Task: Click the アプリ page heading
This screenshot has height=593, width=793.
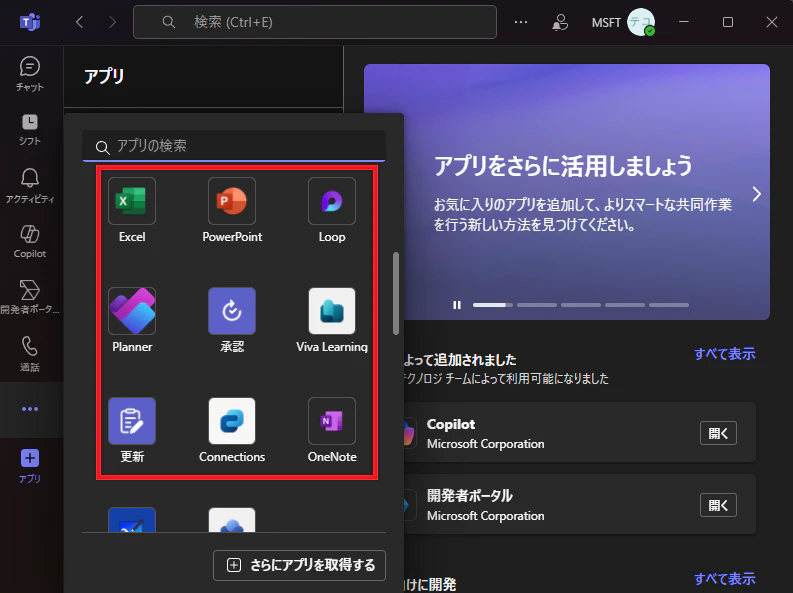Action: [x=104, y=76]
